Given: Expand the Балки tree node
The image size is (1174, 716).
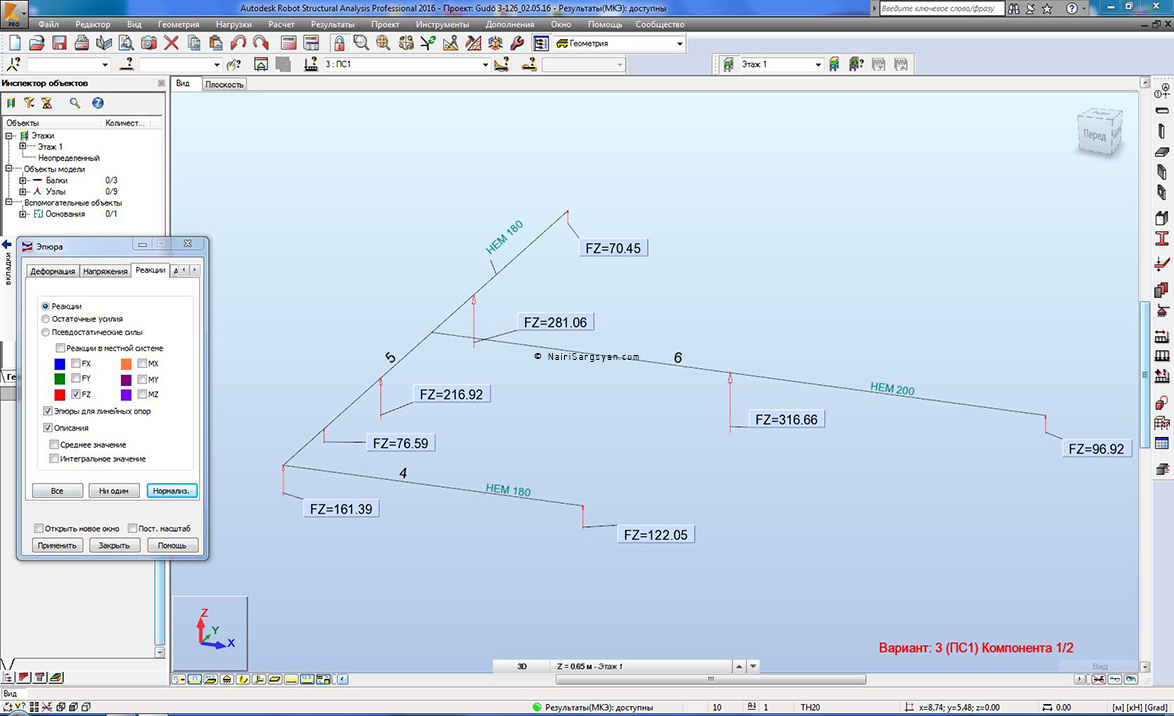Looking at the screenshot, I should pyautogui.click(x=22, y=180).
